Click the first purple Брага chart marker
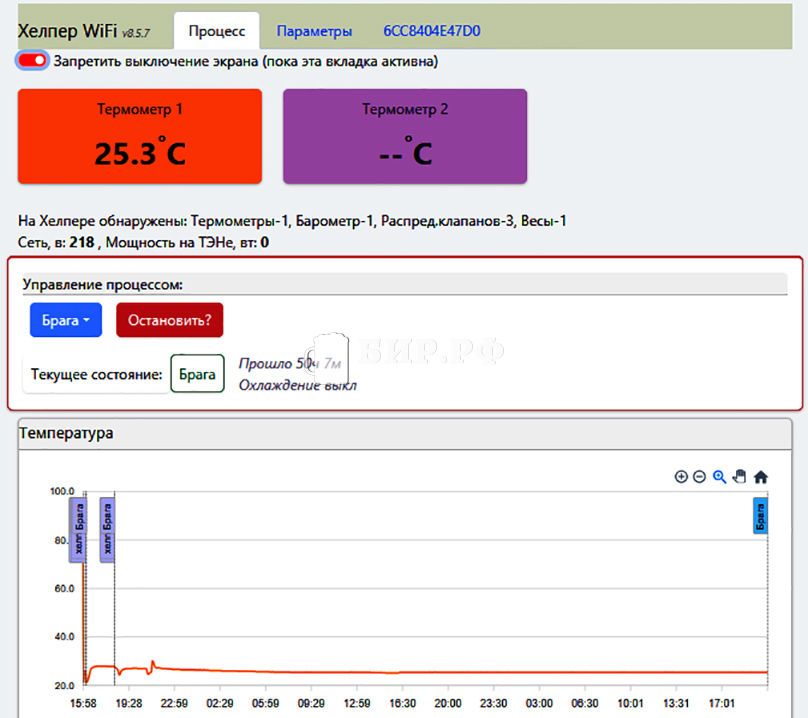Screen dimensions: 808x718 pyautogui.click(x=77, y=530)
